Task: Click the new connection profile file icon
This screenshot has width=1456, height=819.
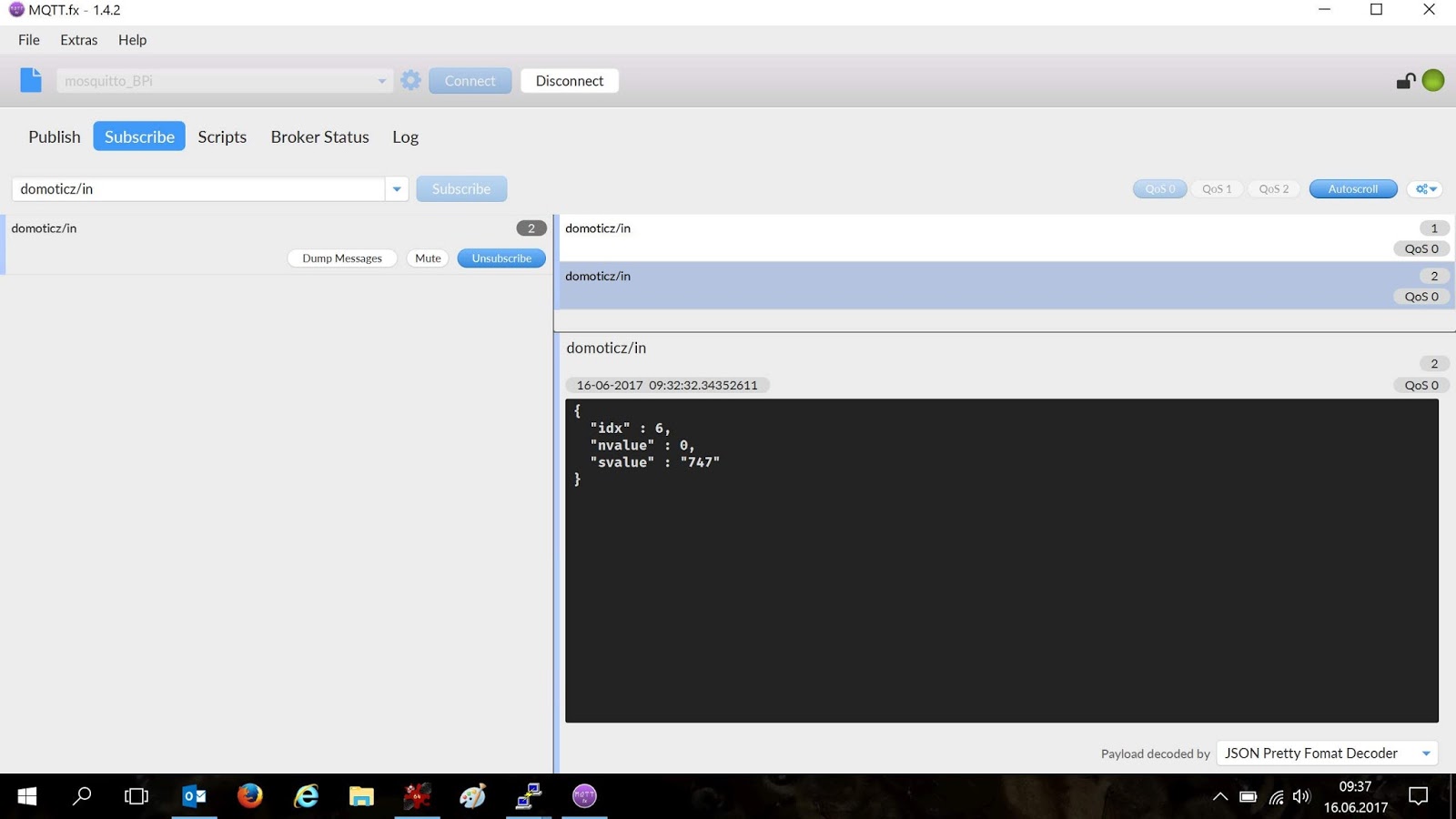Action: click(x=31, y=80)
